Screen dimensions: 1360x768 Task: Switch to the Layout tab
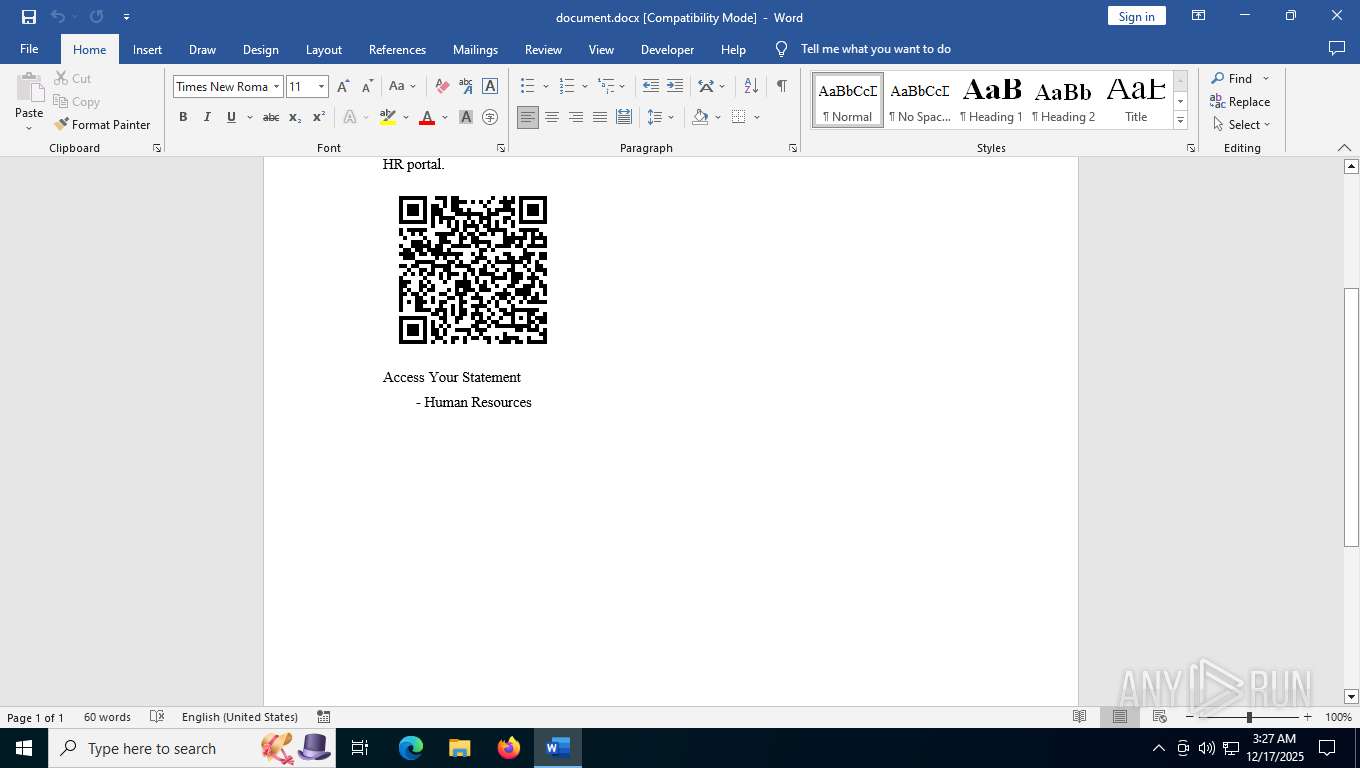point(323,49)
